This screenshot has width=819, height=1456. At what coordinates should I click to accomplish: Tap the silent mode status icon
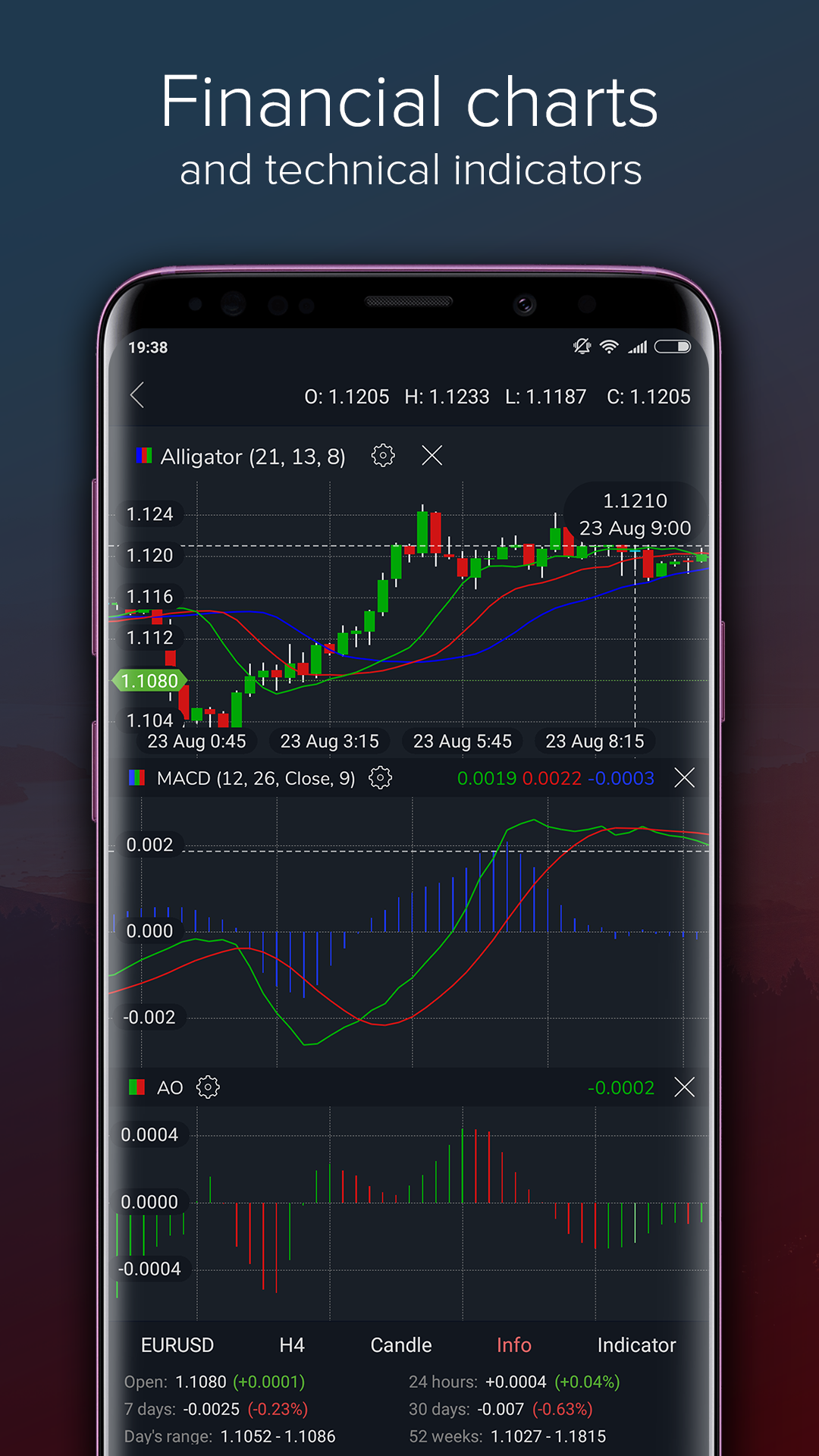582,347
